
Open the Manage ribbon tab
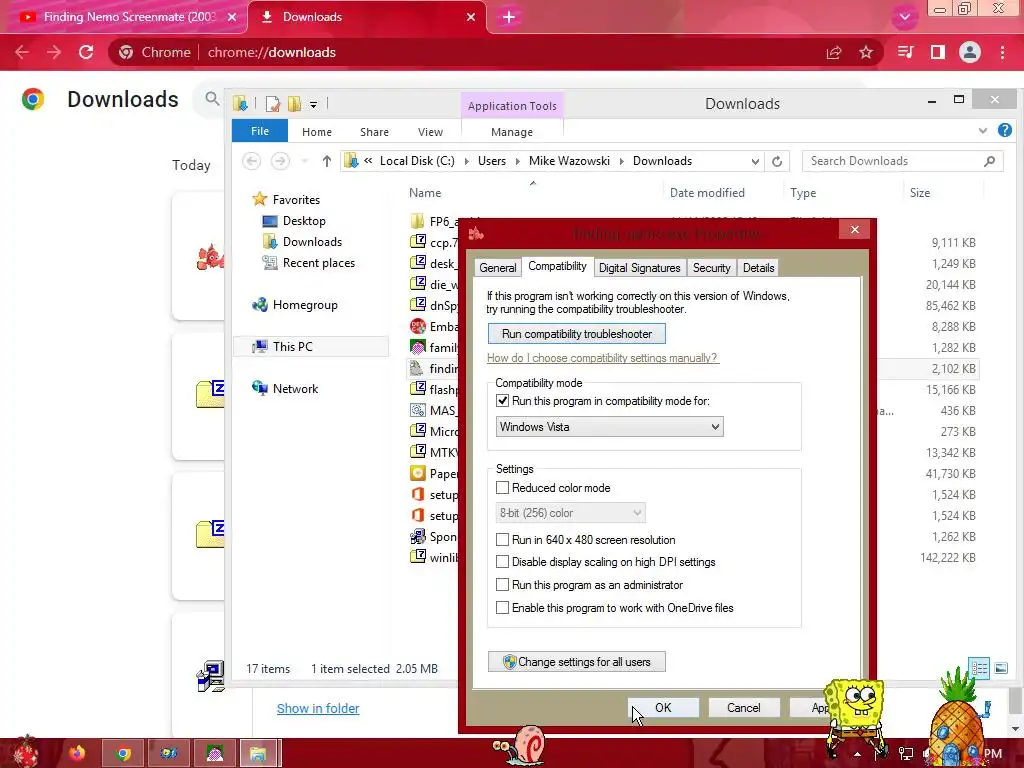click(512, 132)
